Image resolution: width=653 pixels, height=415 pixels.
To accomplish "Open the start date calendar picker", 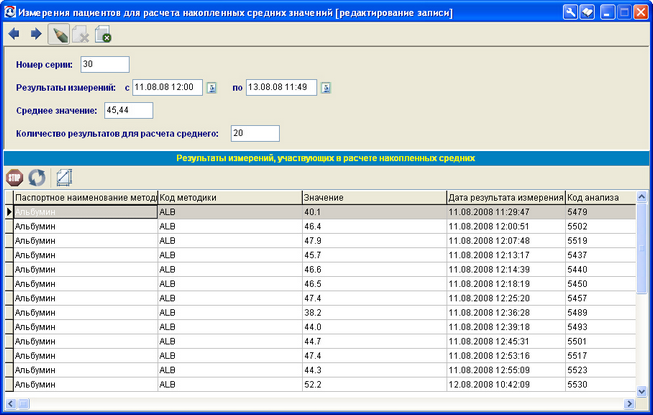I will tap(212, 87).
